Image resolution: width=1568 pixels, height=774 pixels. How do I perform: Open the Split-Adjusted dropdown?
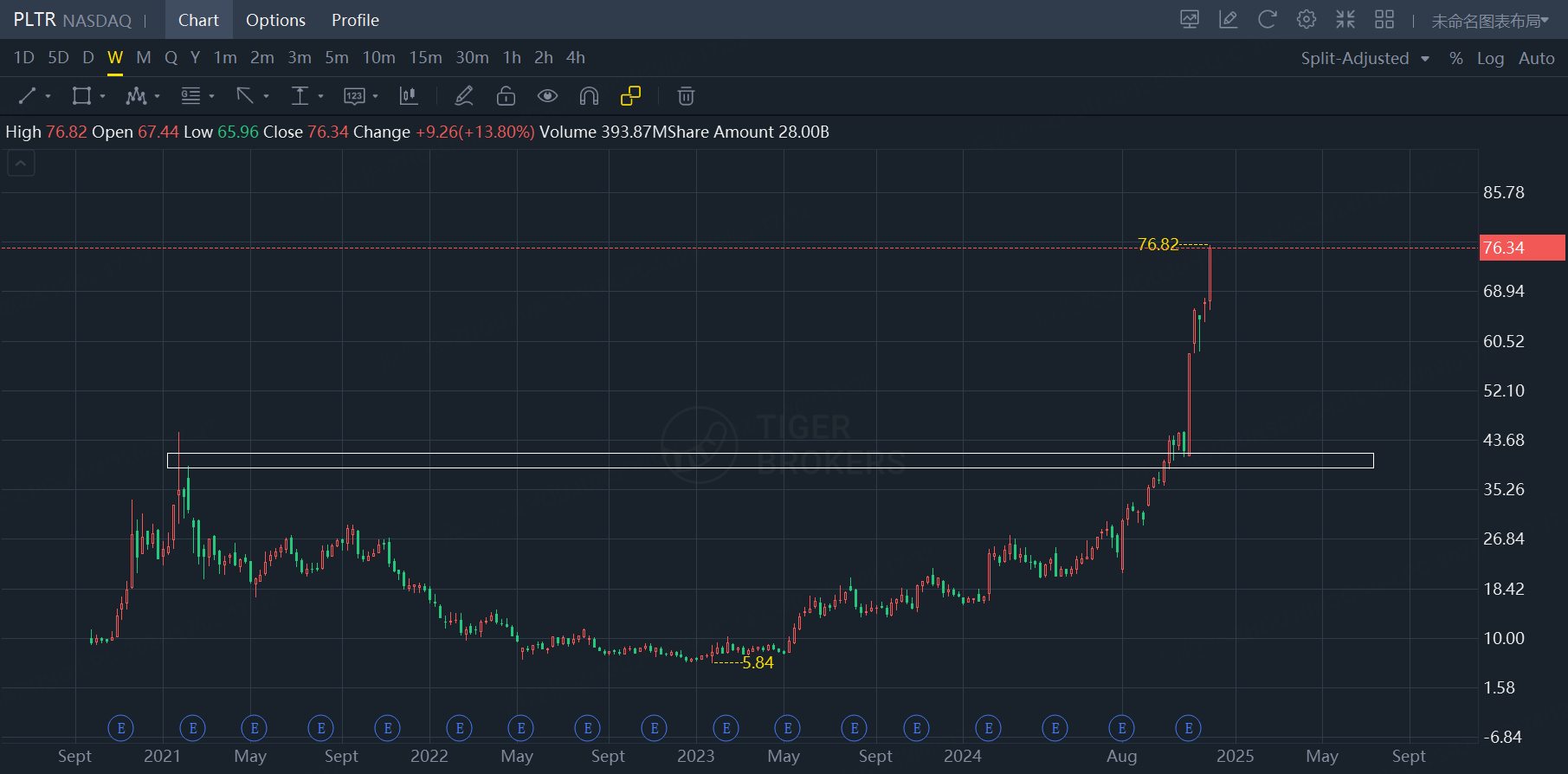[1365, 58]
